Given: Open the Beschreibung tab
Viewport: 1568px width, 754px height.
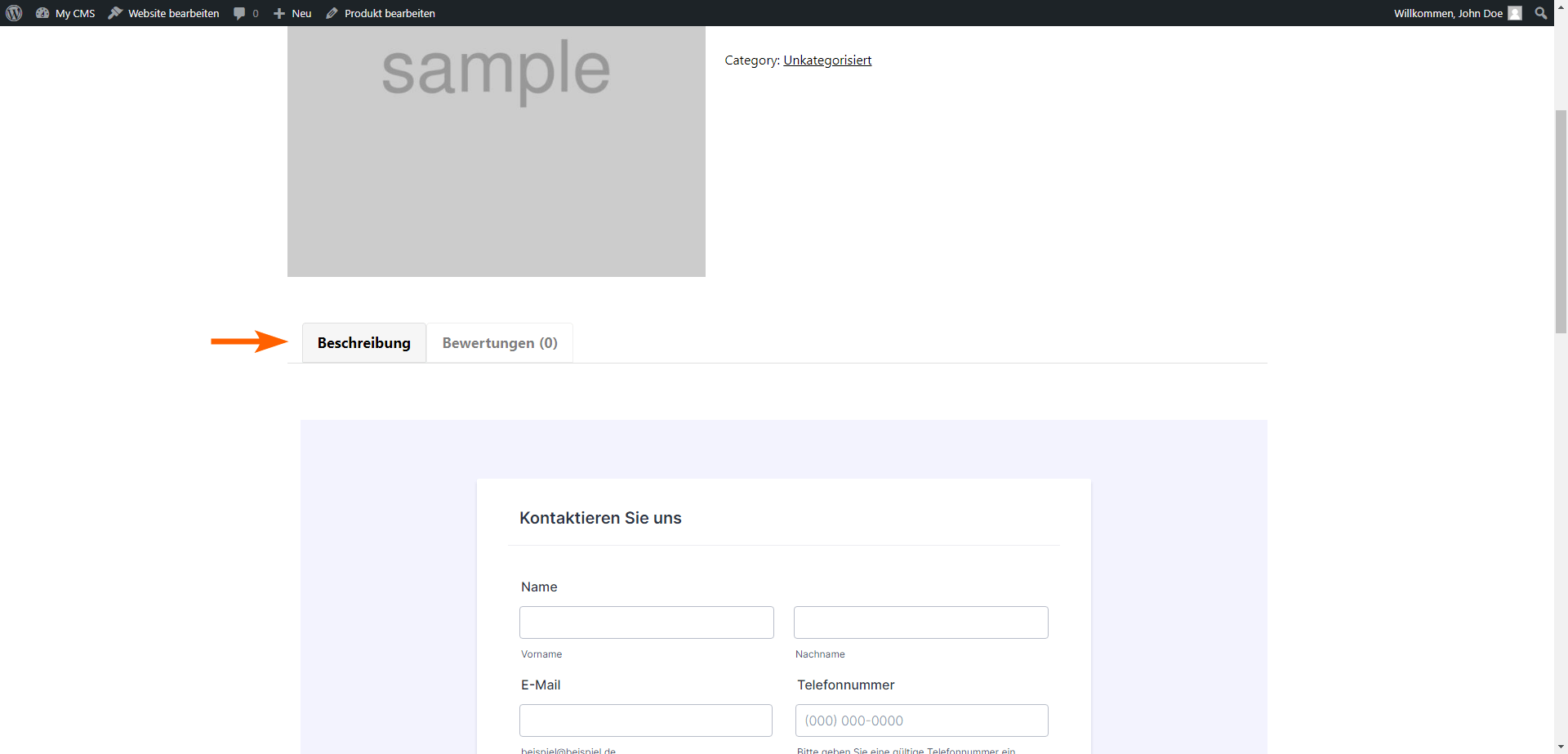Looking at the screenshot, I should tap(363, 342).
